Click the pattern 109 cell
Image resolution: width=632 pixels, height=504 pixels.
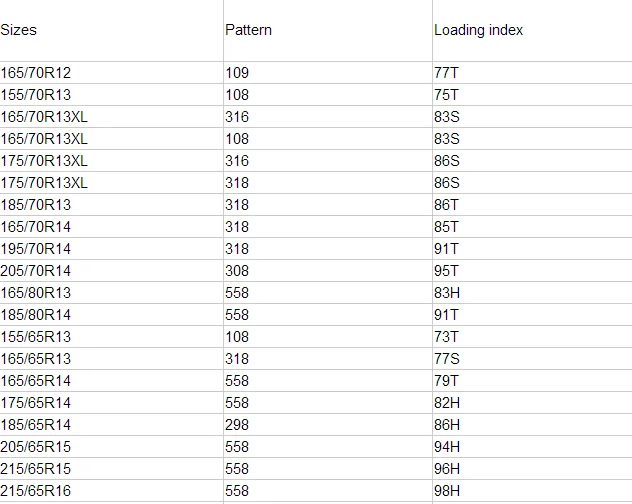(238, 73)
